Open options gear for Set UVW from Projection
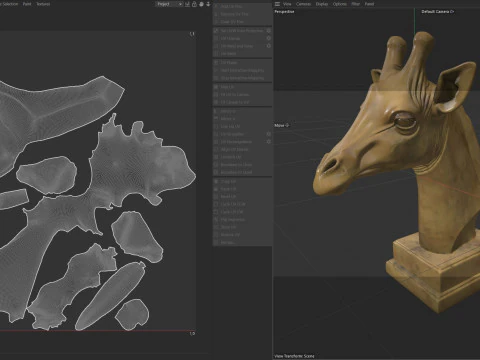This screenshot has width=480, height=360. [x=269, y=31]
